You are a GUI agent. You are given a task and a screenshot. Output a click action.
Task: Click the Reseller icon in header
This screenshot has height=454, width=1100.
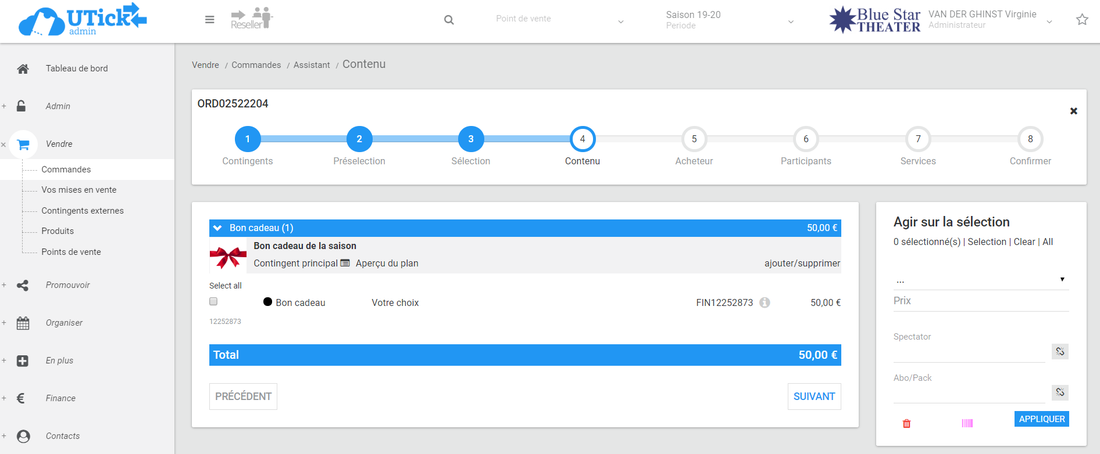[251, 19]
